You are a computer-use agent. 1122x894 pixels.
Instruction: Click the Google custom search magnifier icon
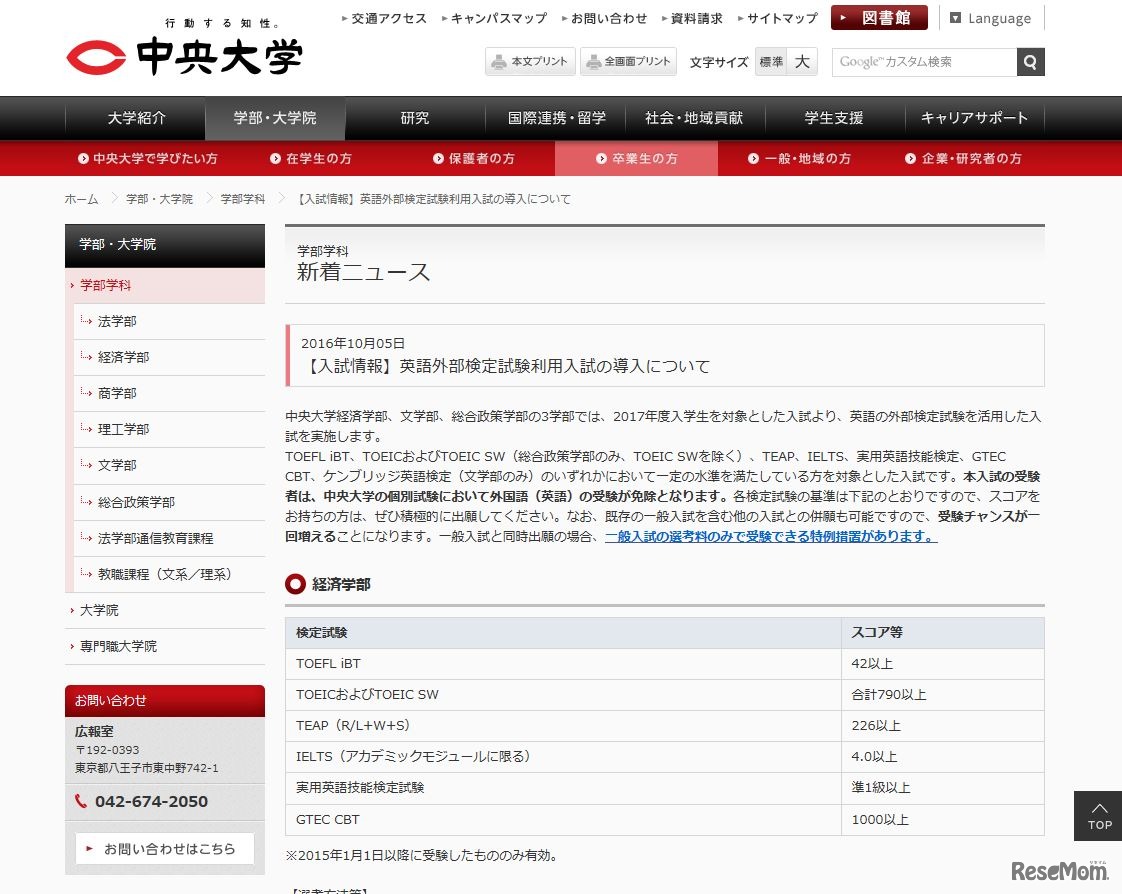coord(1031,62)
